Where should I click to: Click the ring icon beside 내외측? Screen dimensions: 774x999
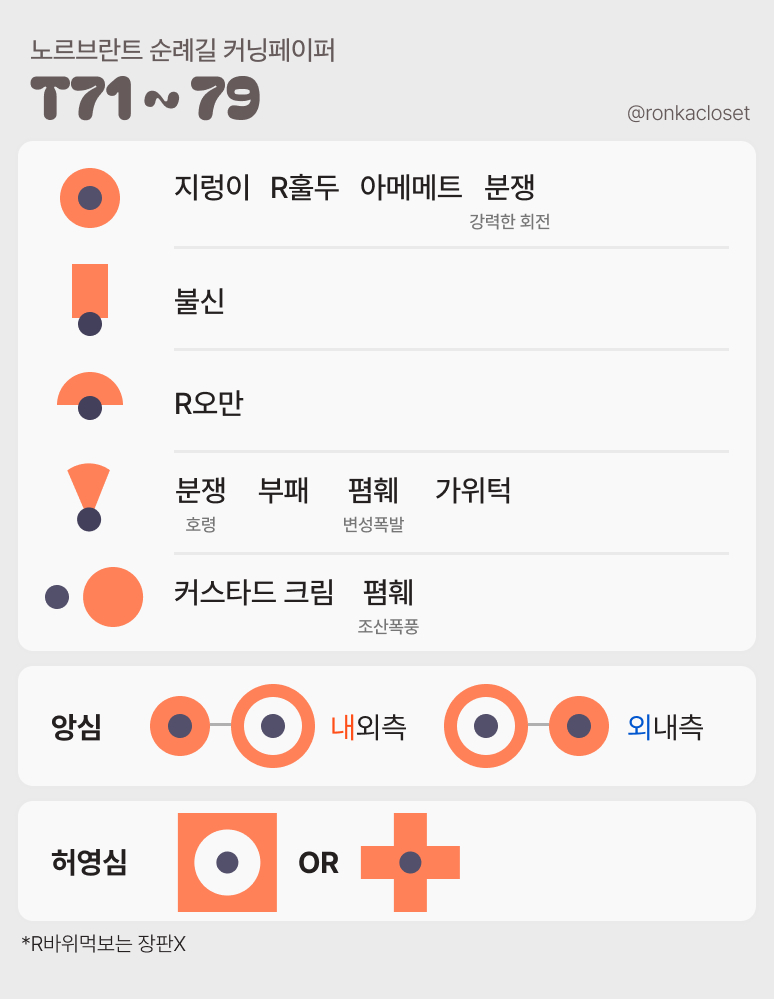(273, 726)
